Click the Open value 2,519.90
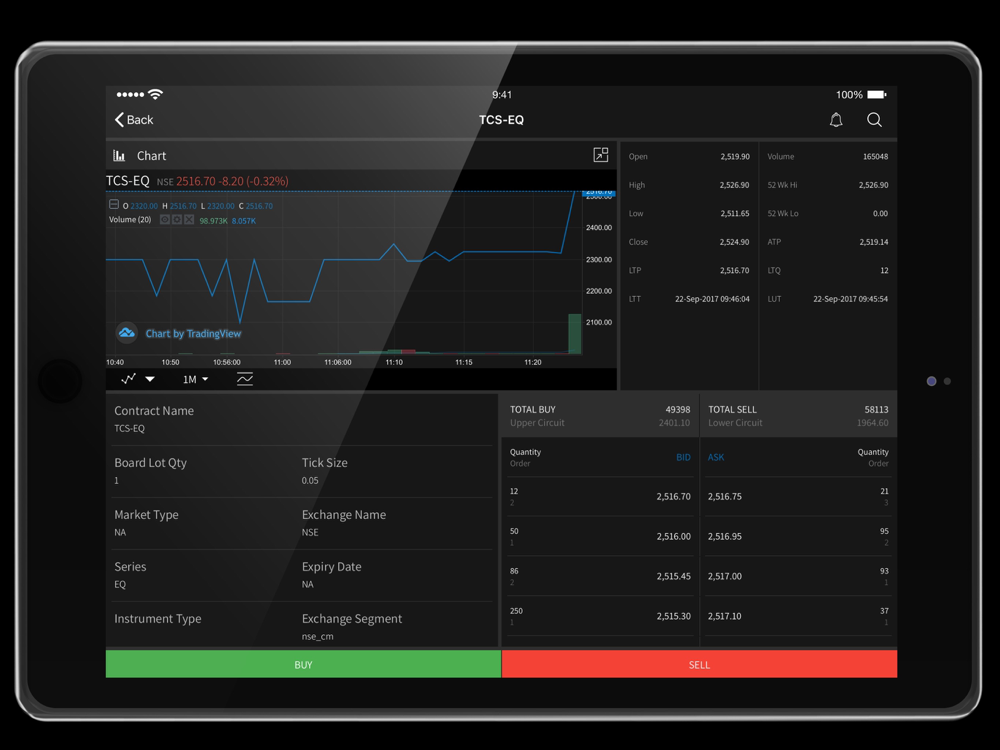The width and height of the screenshot is (1000, 750). pyautogui.click(x=735, y=156)
